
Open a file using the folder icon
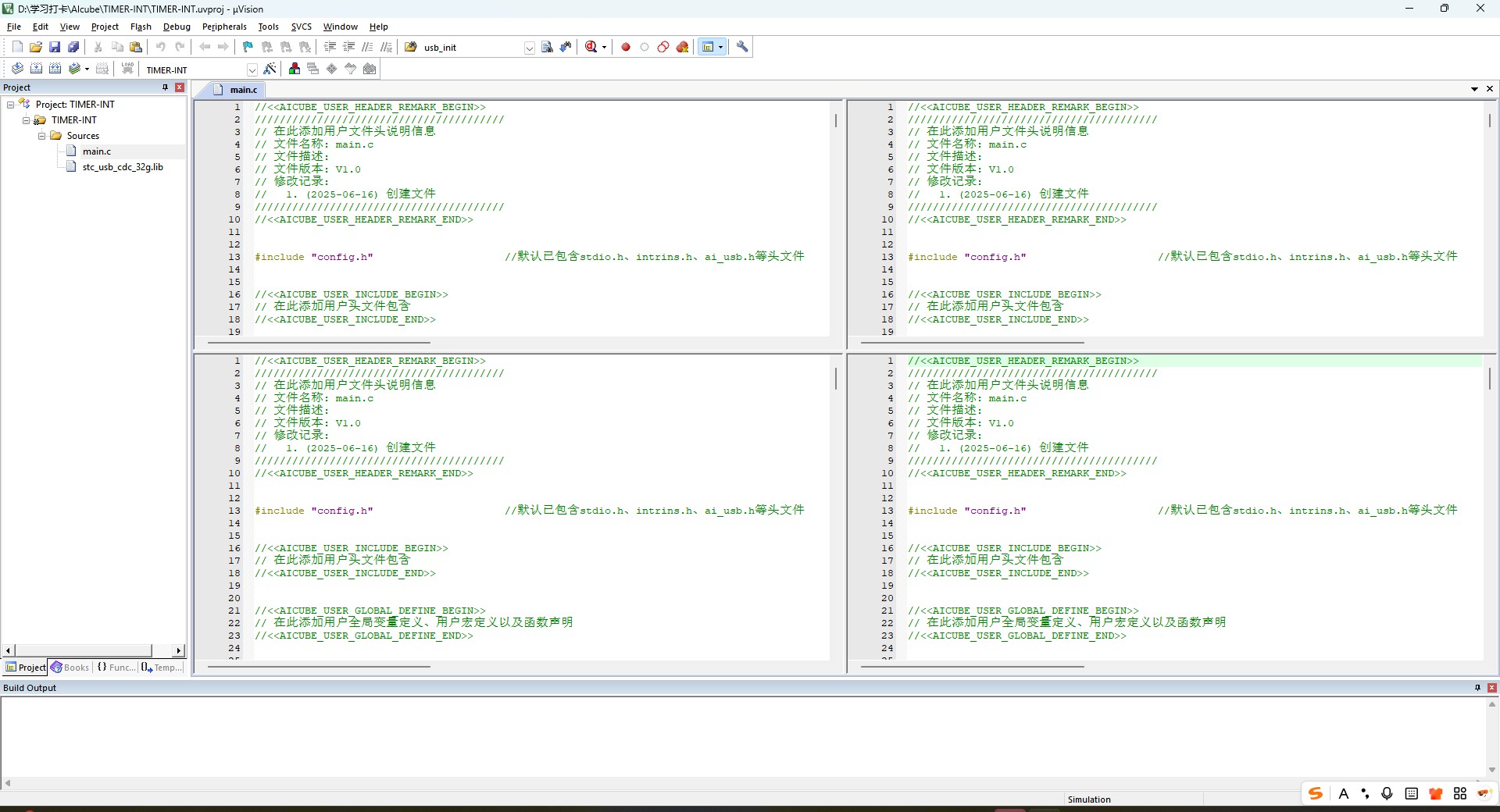pyautogui.click(x=36, y=47)
